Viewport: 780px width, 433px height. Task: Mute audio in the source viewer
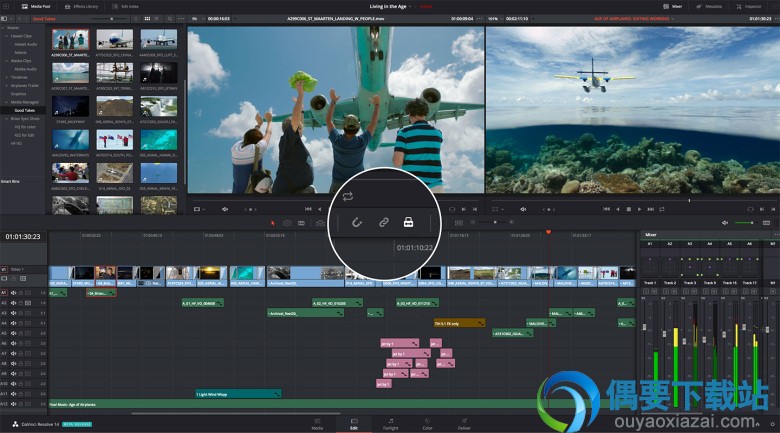pos(225,209)
